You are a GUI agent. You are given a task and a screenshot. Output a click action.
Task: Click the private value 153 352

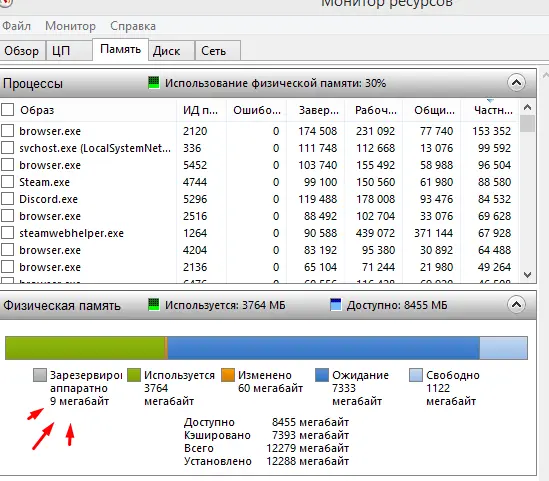click(x=492, y=131)
